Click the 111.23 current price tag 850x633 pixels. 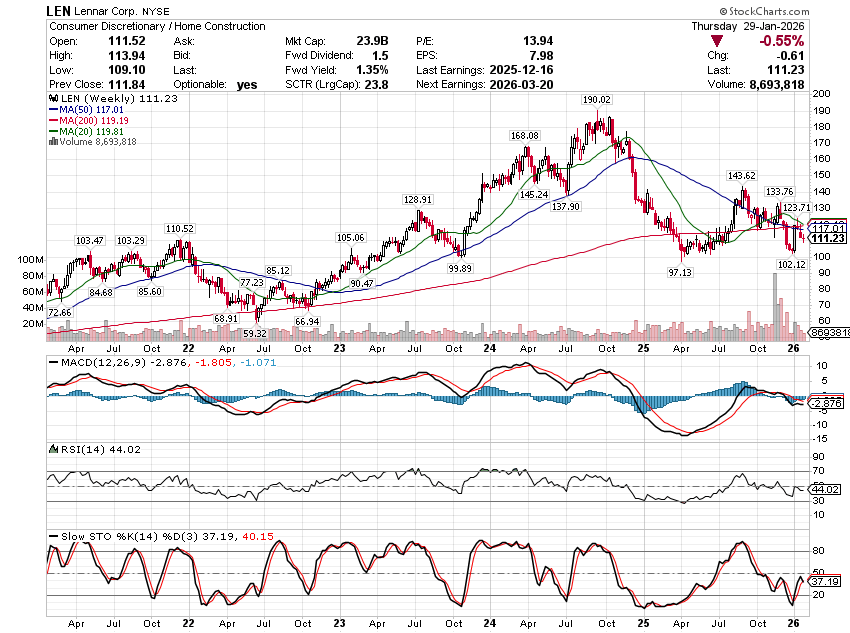tap(827, 238)
